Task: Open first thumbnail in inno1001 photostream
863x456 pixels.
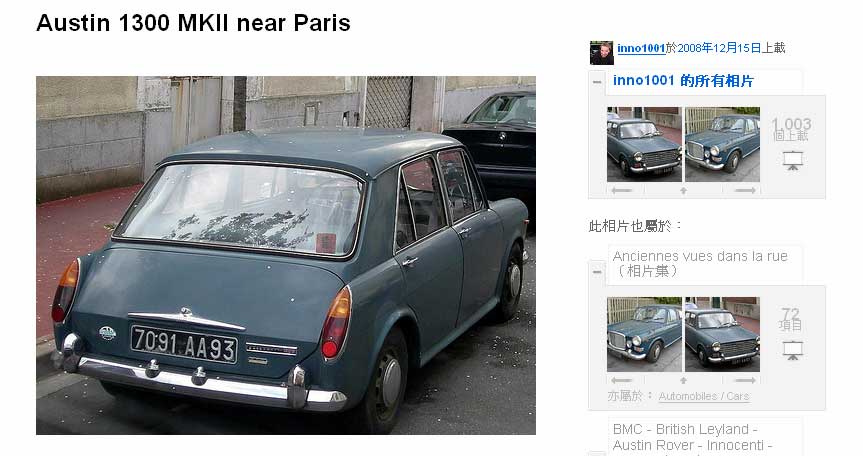Action: 644,144
